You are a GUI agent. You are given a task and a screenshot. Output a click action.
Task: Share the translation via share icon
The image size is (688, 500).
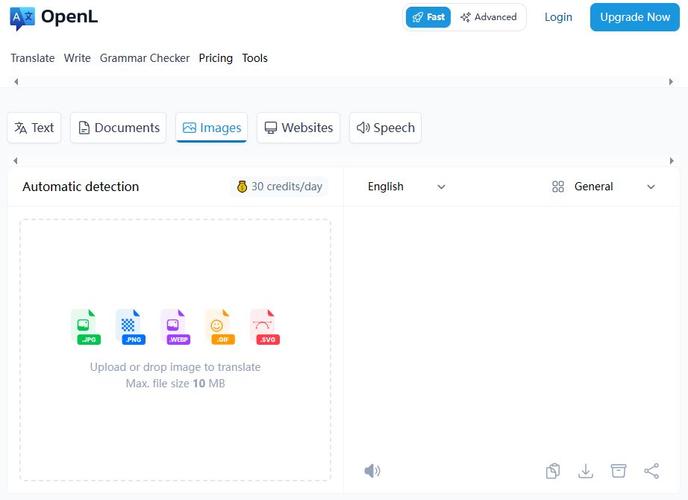pyautogui.click(x=652, y=471)
